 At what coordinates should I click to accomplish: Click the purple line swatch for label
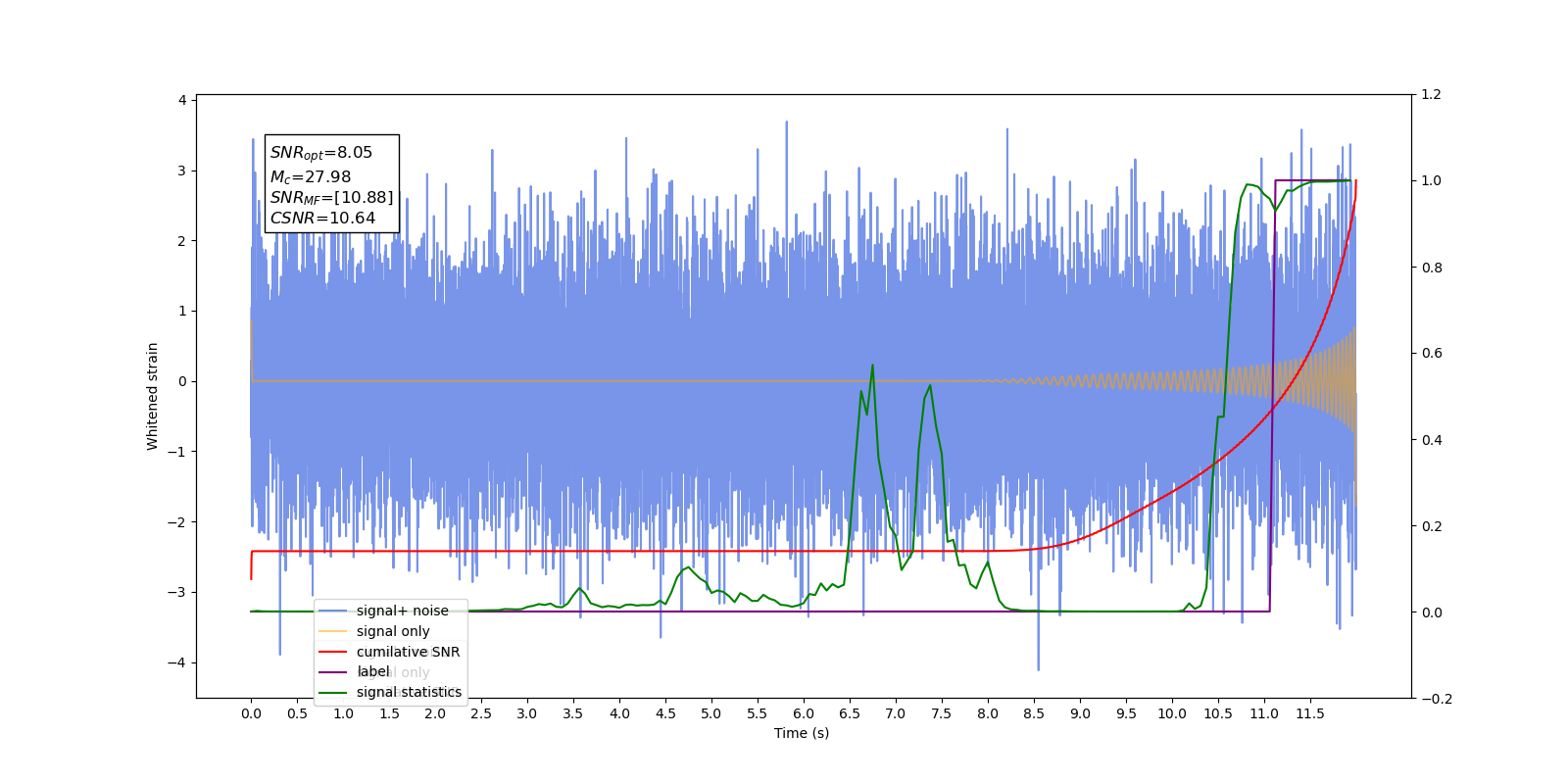coord(333,672)
